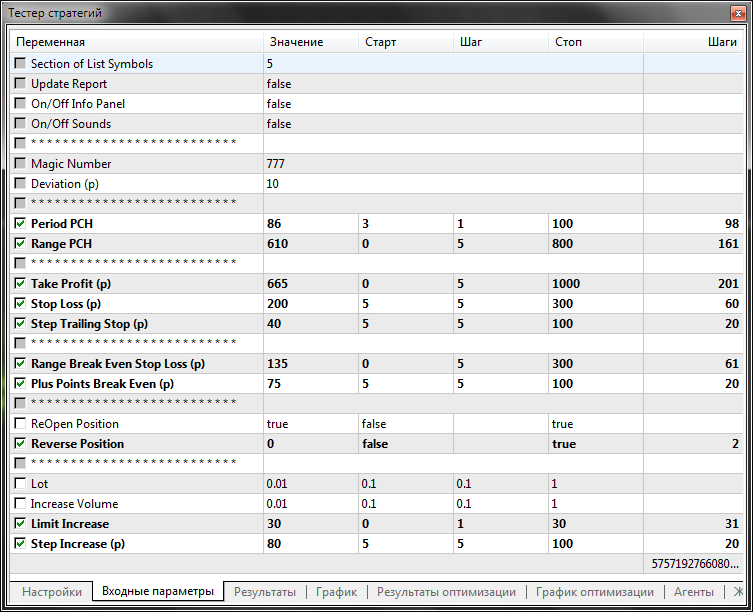
Task: Click the Значение column header
Action: [x=311, y=42]
